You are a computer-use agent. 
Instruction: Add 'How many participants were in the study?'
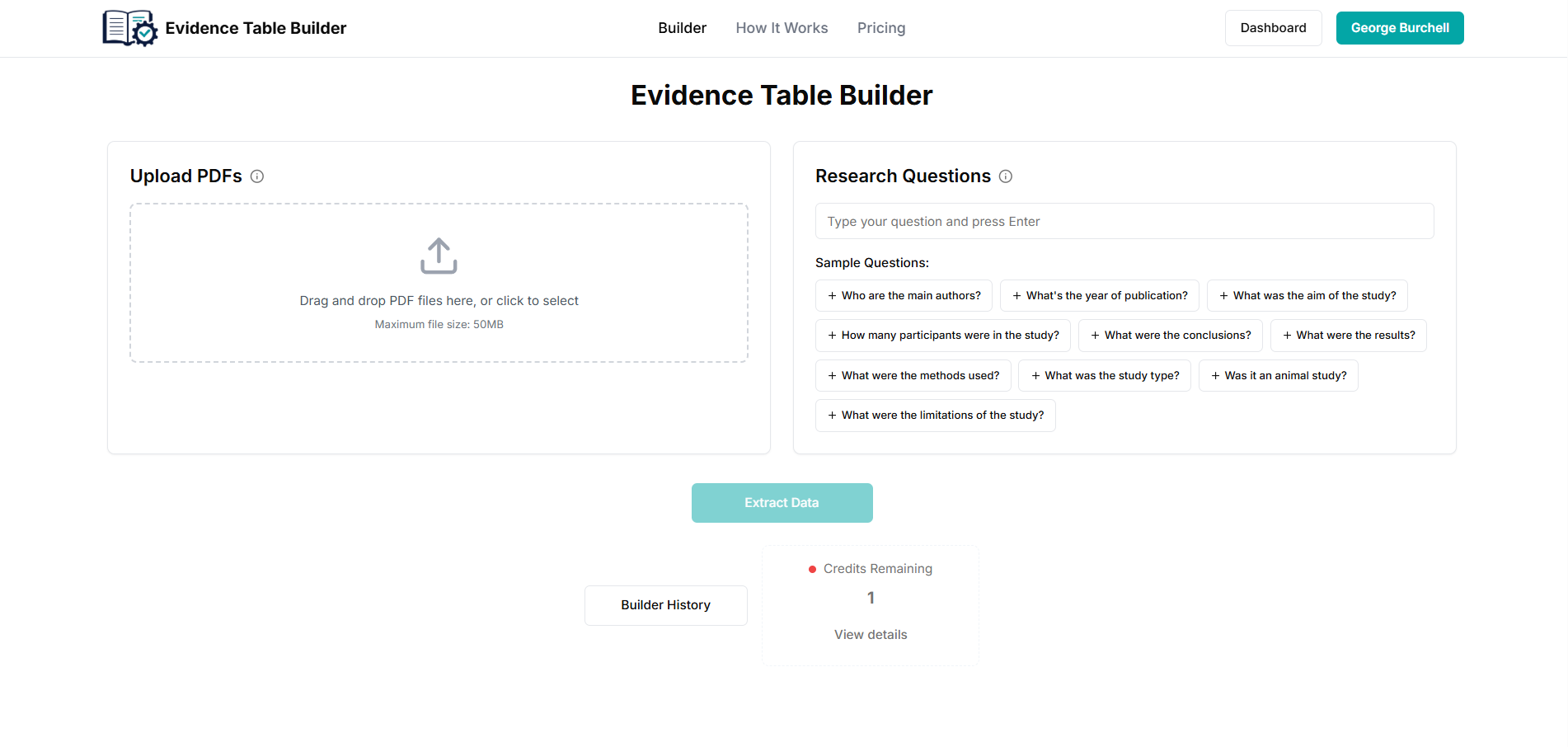[x=942, y=336]
